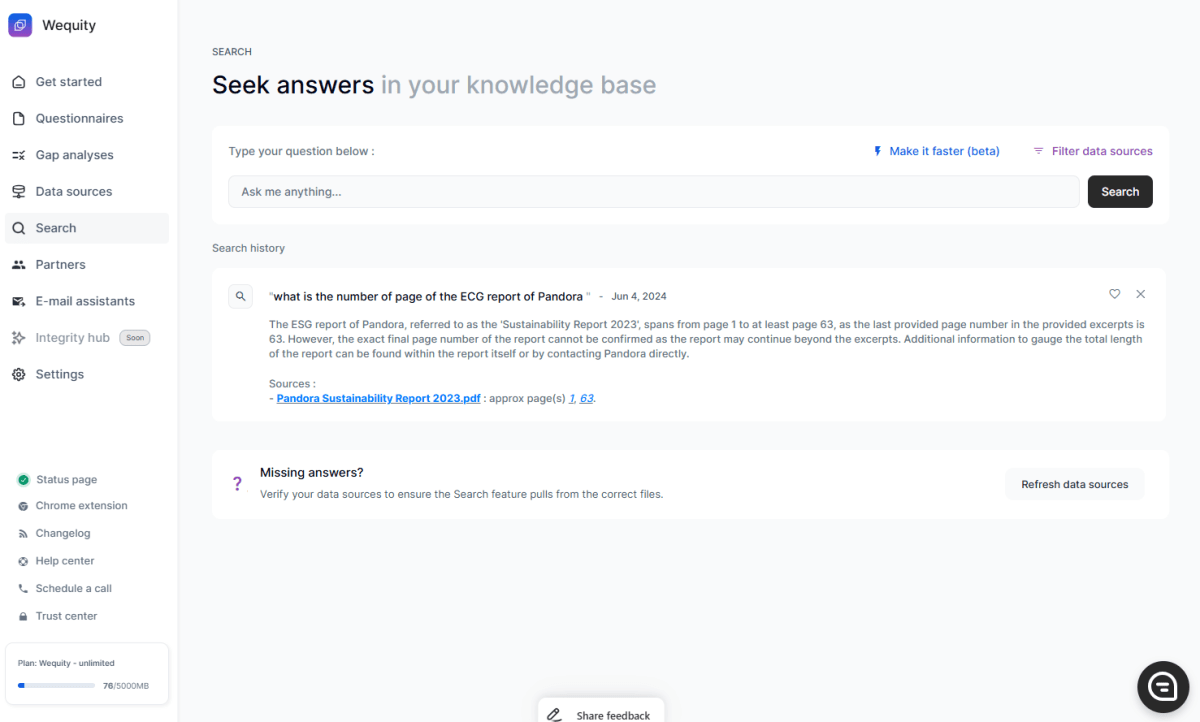Open E-mail assistants

point(87,301)
